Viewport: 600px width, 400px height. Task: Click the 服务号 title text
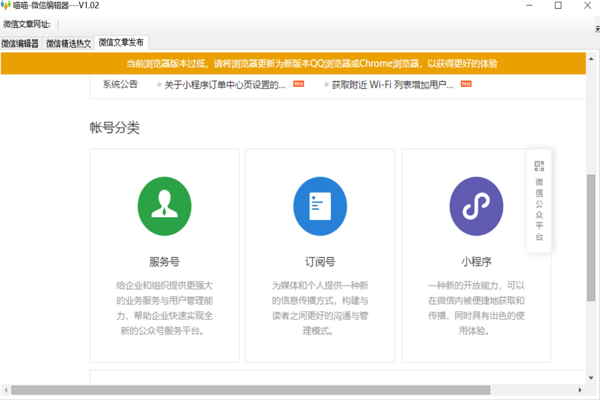[x=164, y=263]
